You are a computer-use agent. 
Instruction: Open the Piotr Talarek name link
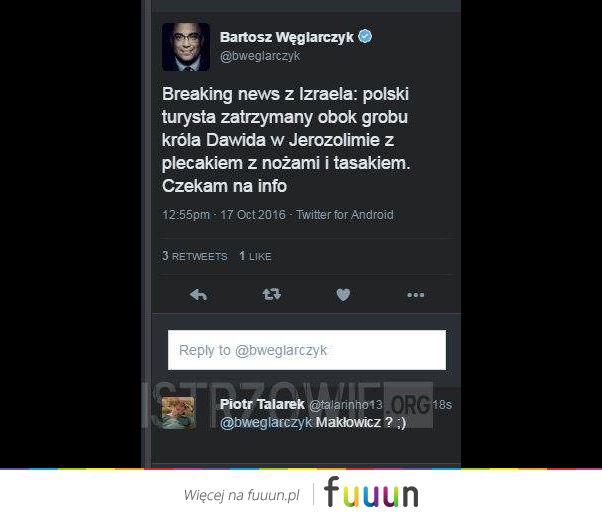click(262, 404)
